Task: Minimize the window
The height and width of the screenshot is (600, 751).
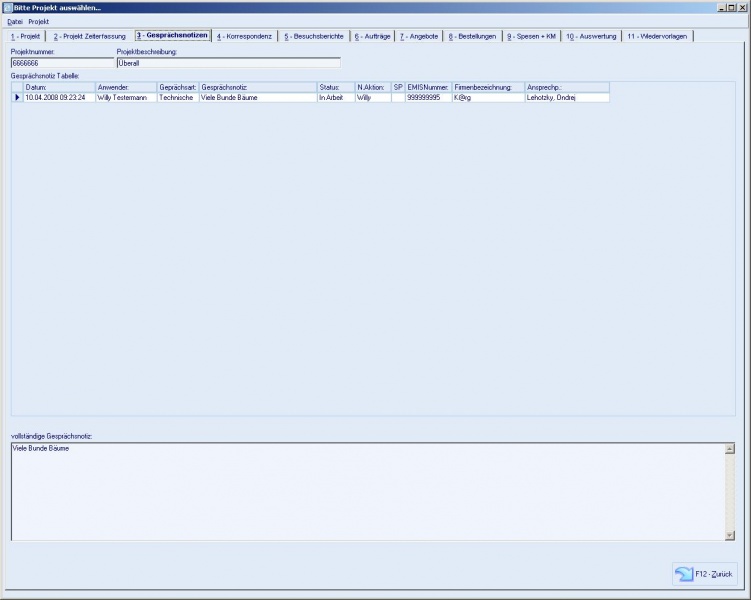Action: point(722,8)
